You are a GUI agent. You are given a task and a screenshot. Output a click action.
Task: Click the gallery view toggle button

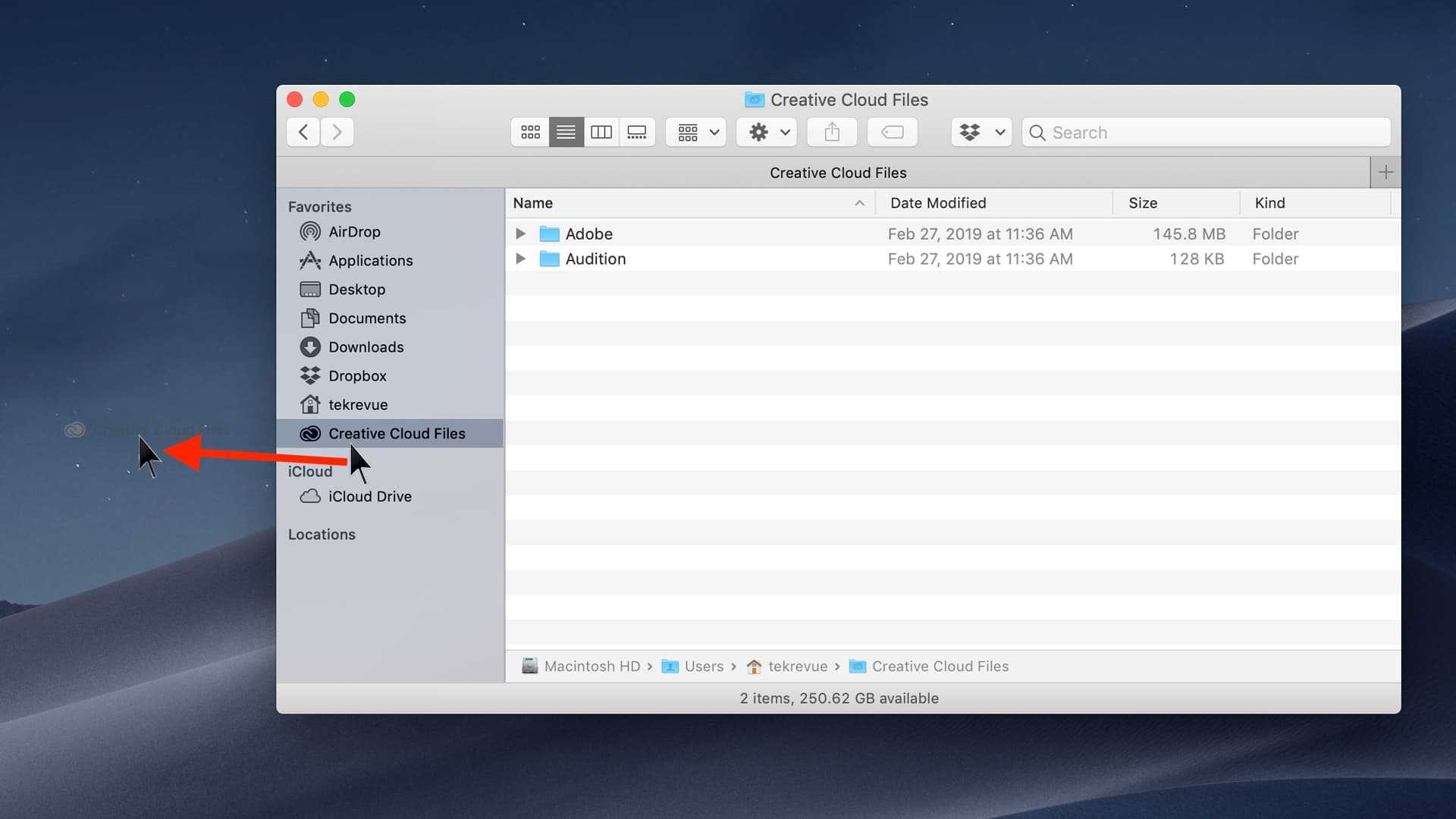tap(637, 132)
